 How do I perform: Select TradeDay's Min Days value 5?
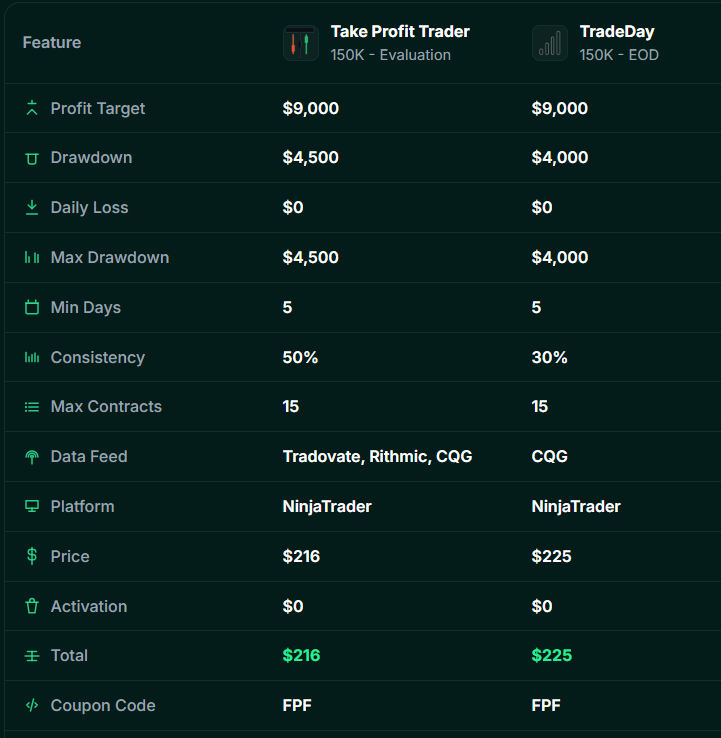pyautogui.click(x=536, y=308)
